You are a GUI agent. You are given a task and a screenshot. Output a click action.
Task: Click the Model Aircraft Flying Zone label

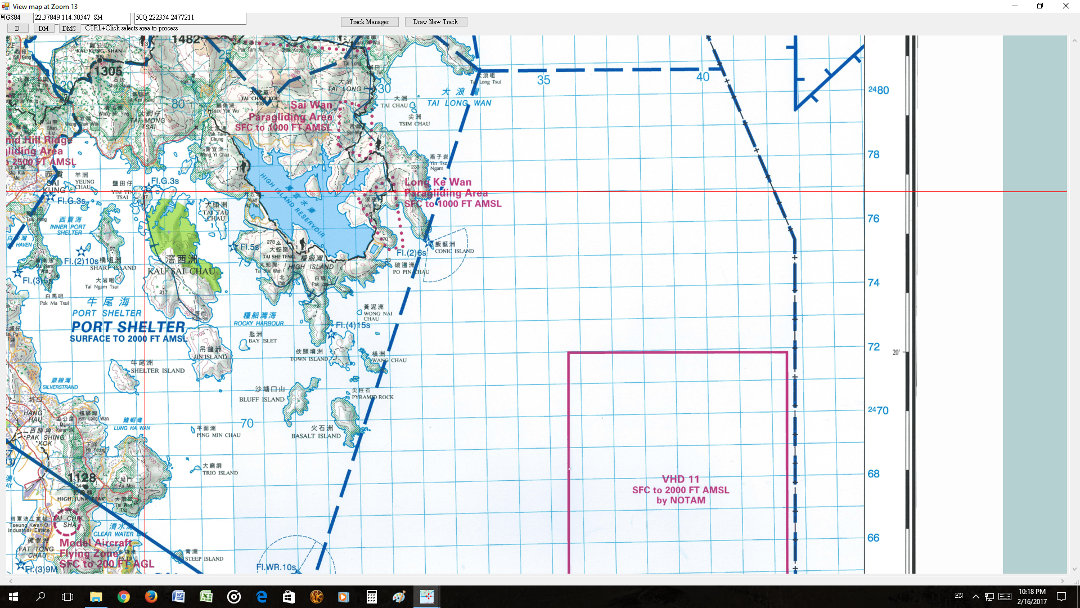(x=105, y=553)
